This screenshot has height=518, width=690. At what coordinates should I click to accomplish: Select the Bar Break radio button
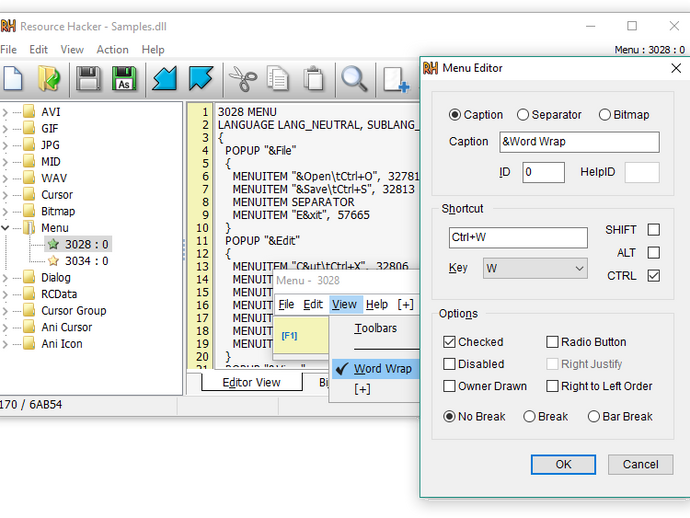(x=594, y=416)
